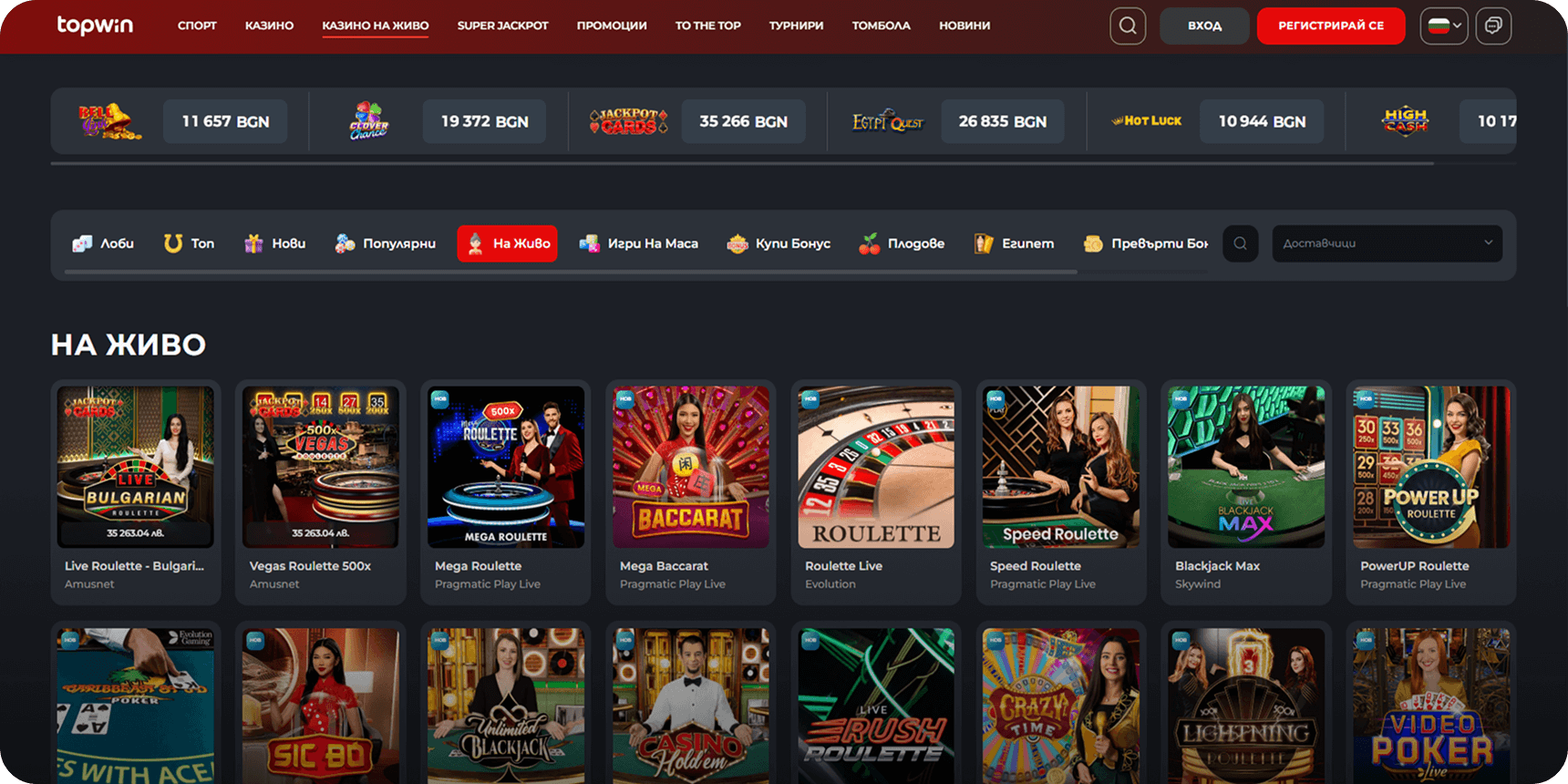Click the ВХОД login button
This screenshot has height=784, width=1568.
(x=1204, y=26)
